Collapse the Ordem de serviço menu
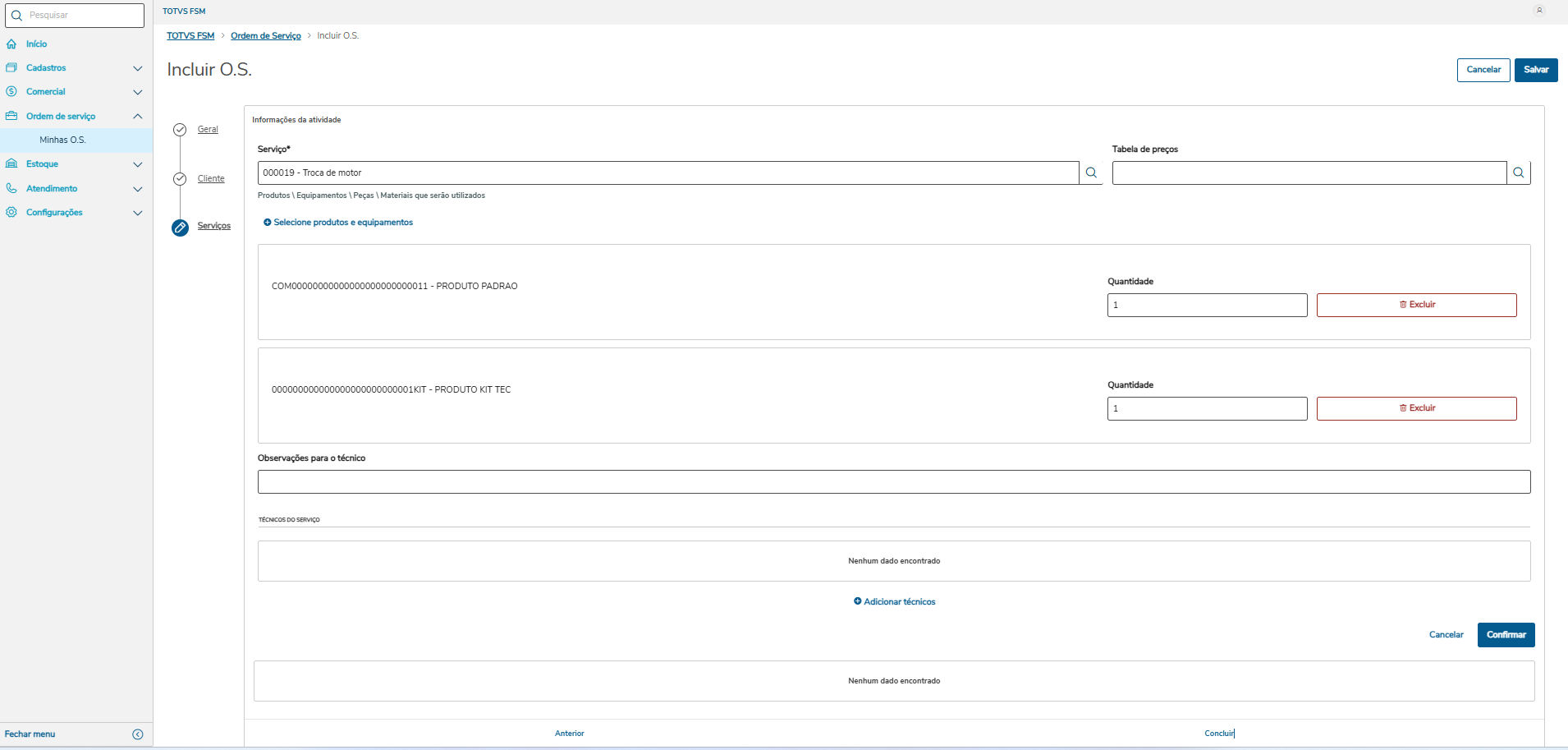The width and height of the screenshot is (1568, 750). click(x=138, y=116)
